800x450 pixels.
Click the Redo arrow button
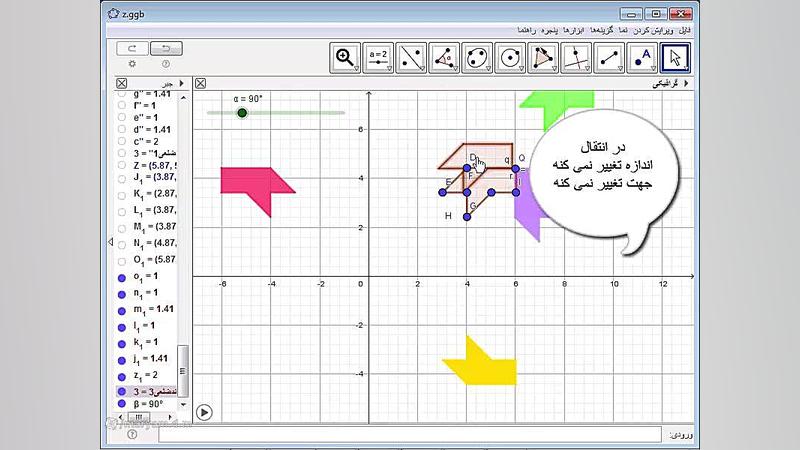click(x=132, y=48)
